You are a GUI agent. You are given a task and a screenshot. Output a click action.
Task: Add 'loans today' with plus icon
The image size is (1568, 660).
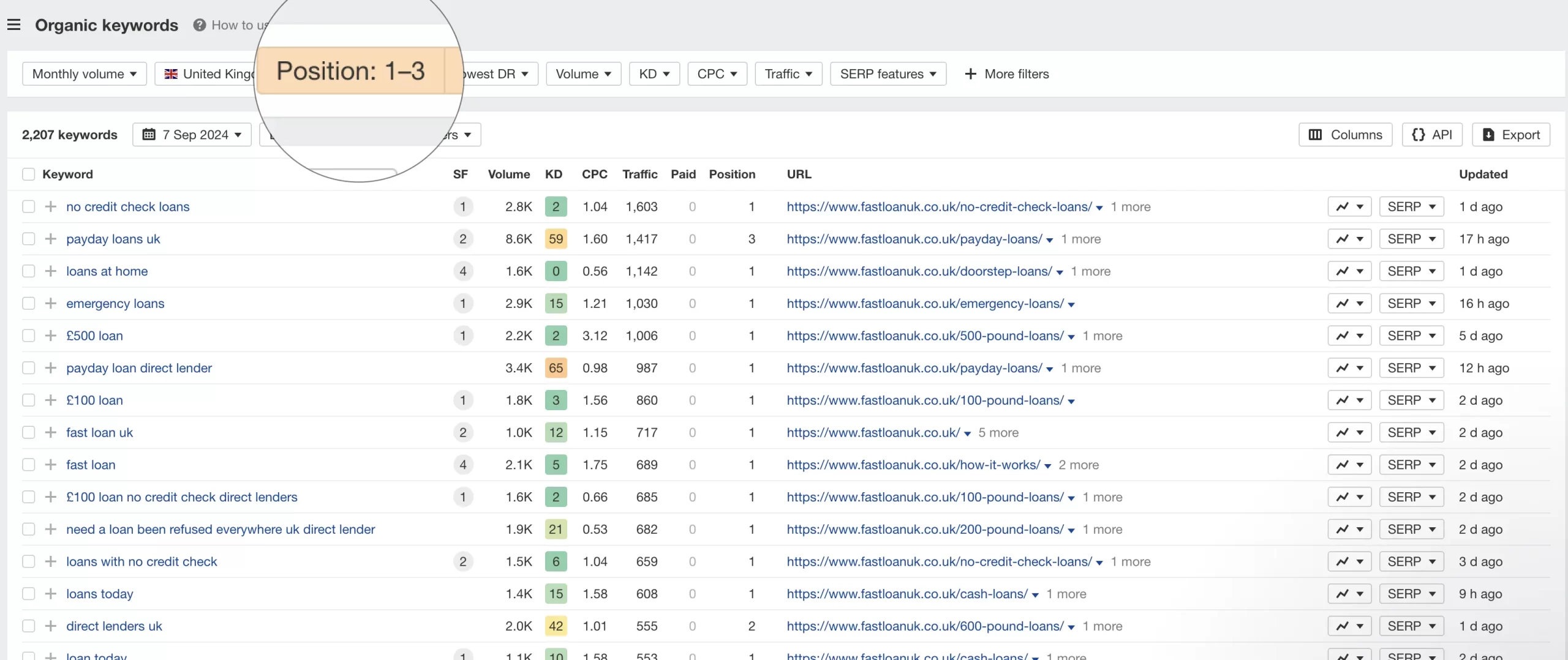[x=51, y=594]
